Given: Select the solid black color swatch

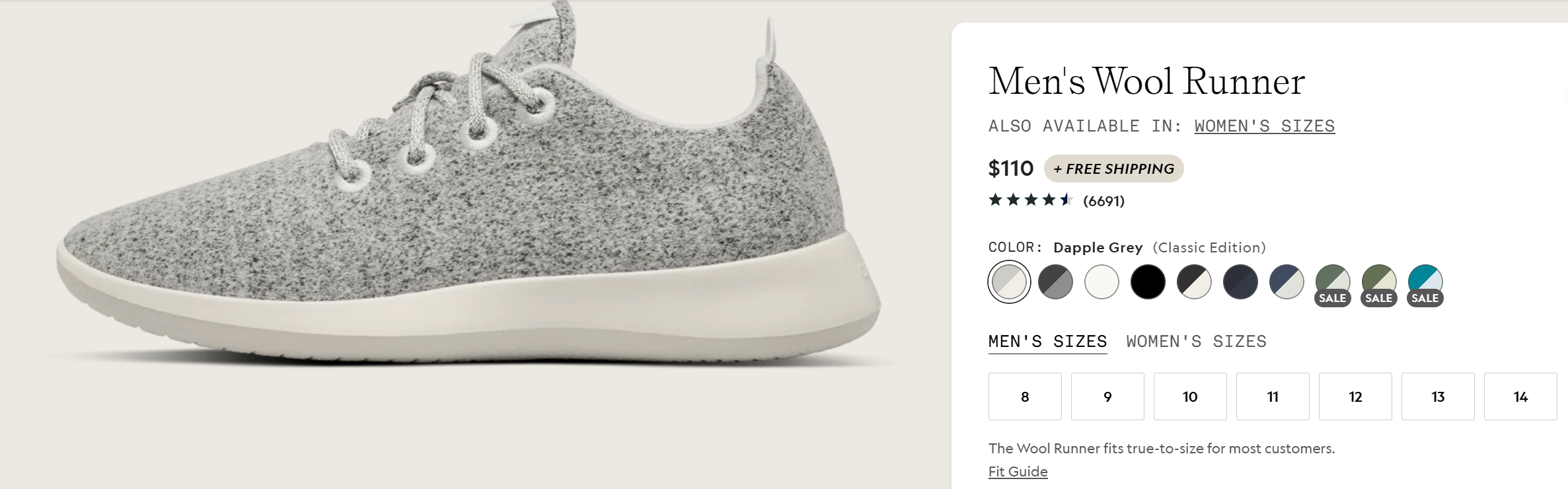Looking at the screenshot, I should click(1148, 282).
